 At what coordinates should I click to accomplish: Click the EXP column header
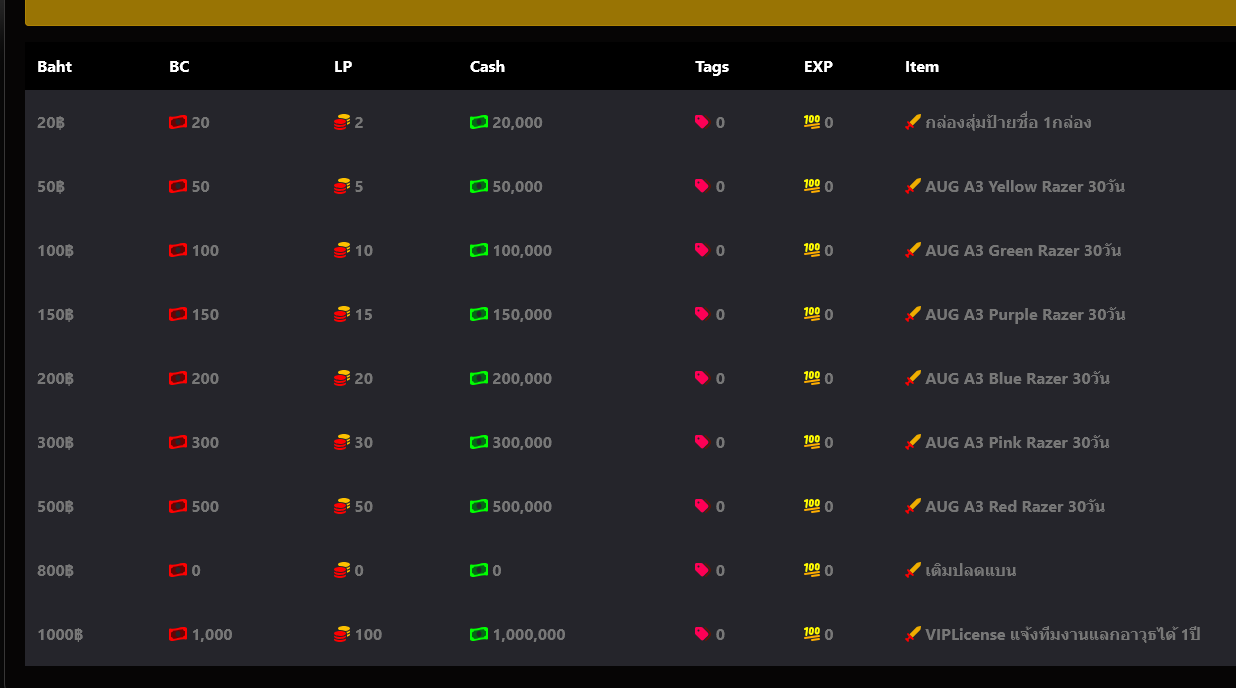(818, 67)
